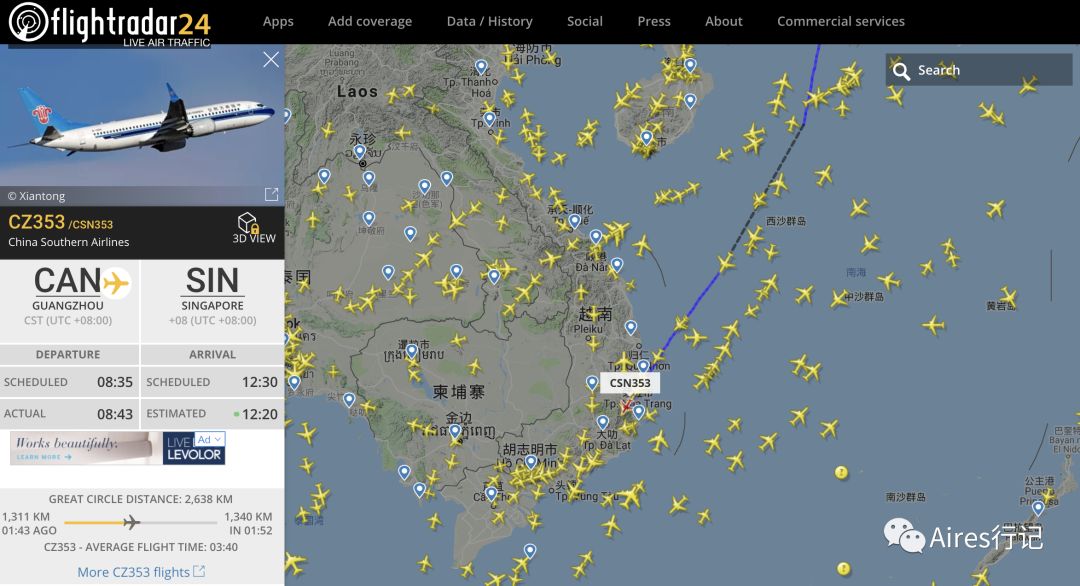
Task: Click the search magnifier icon
Action: pos(901,71)
